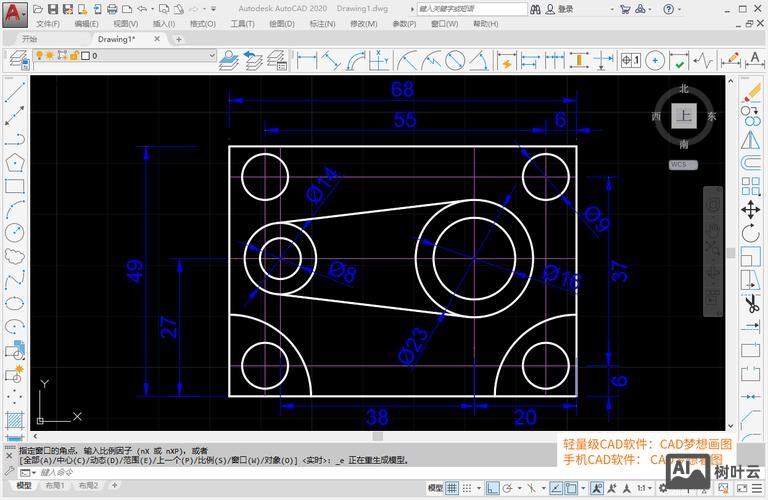The image size is (768, 500).
Task: Click the 模型 button in status bar
Action: pos(435,488)
